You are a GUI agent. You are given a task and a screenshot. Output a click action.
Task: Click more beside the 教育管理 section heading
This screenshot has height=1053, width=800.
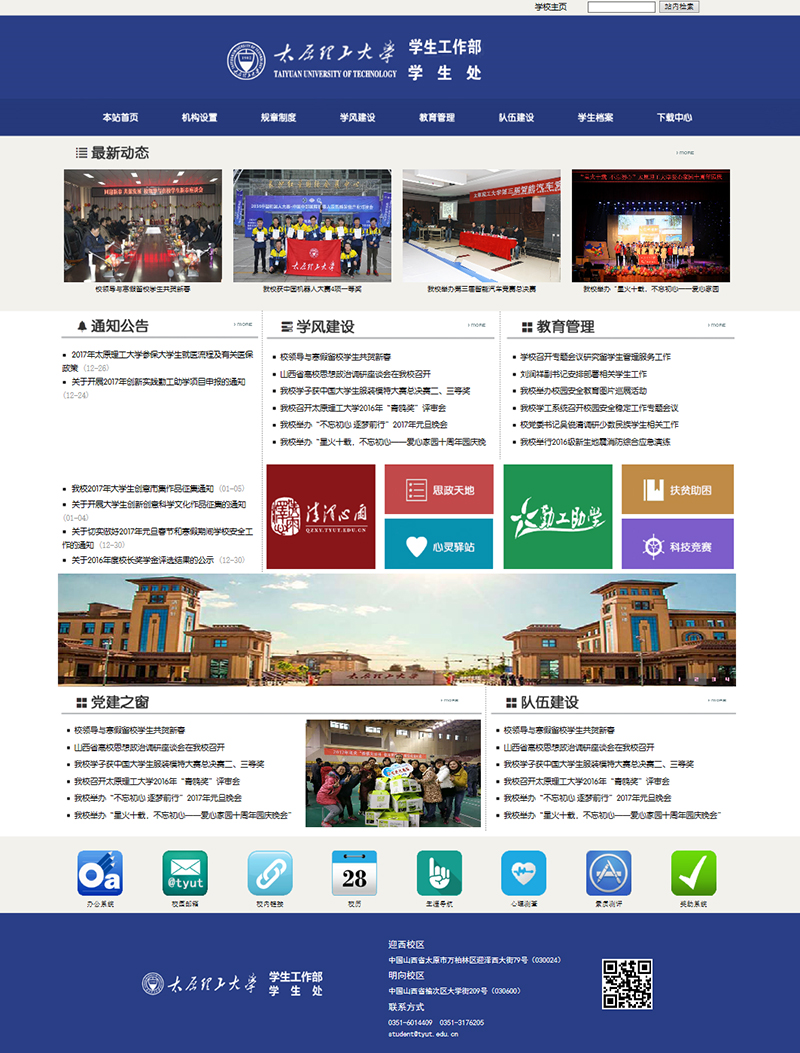pyautogui.click(x=717, y=325)
